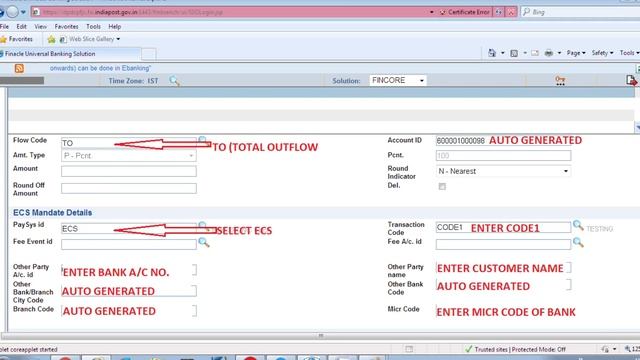Click Trusted sites Protected Mode status
Viewport: 640px width, 360px height.
click(x=516, y=349)
